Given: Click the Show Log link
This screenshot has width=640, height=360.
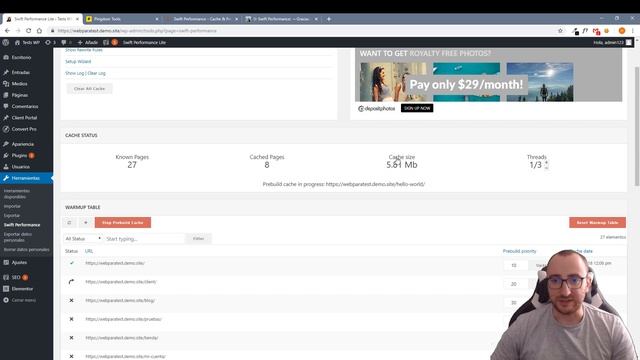Looking at the screenshot, I should tap(74, 73).
